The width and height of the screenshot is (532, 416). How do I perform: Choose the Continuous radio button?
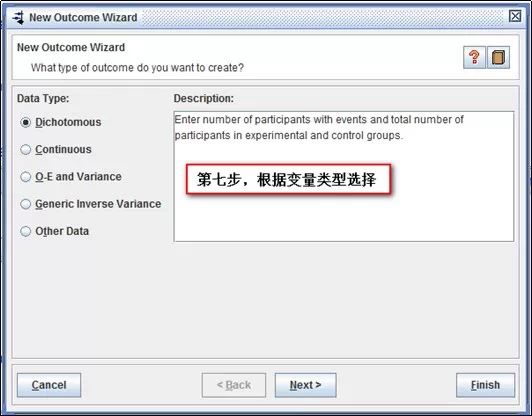25,149
